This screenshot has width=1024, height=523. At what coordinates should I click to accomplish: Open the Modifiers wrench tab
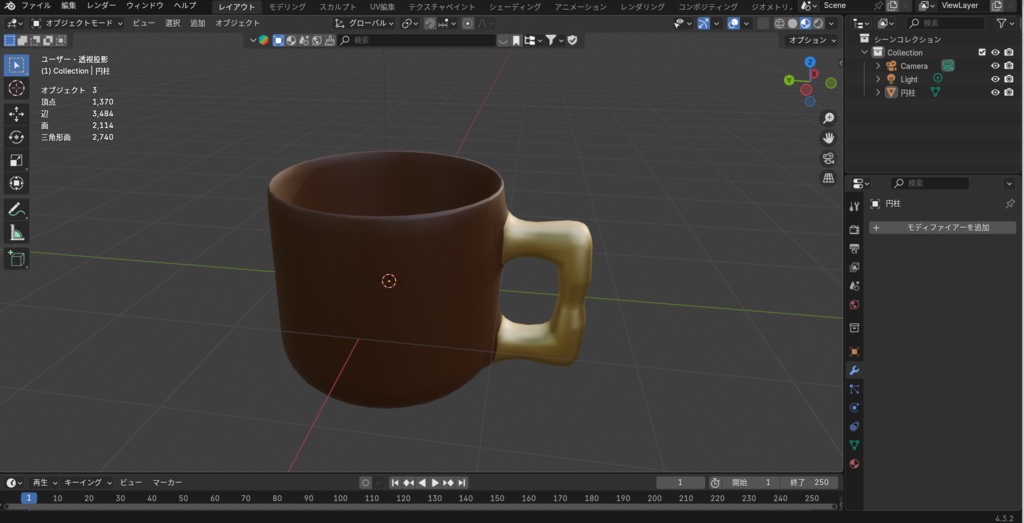point(854,370)
